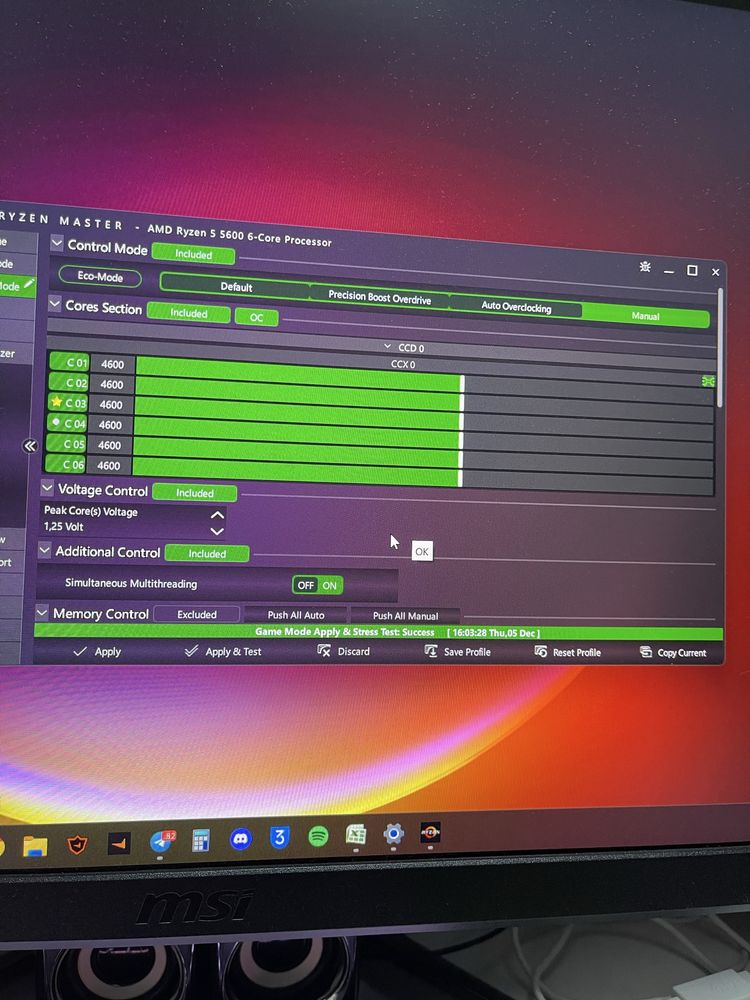This screenshot has width=750, height=1000.
Task: Open the dark orange-arrow app in taskbar
Action: click(x=119, y=843)
